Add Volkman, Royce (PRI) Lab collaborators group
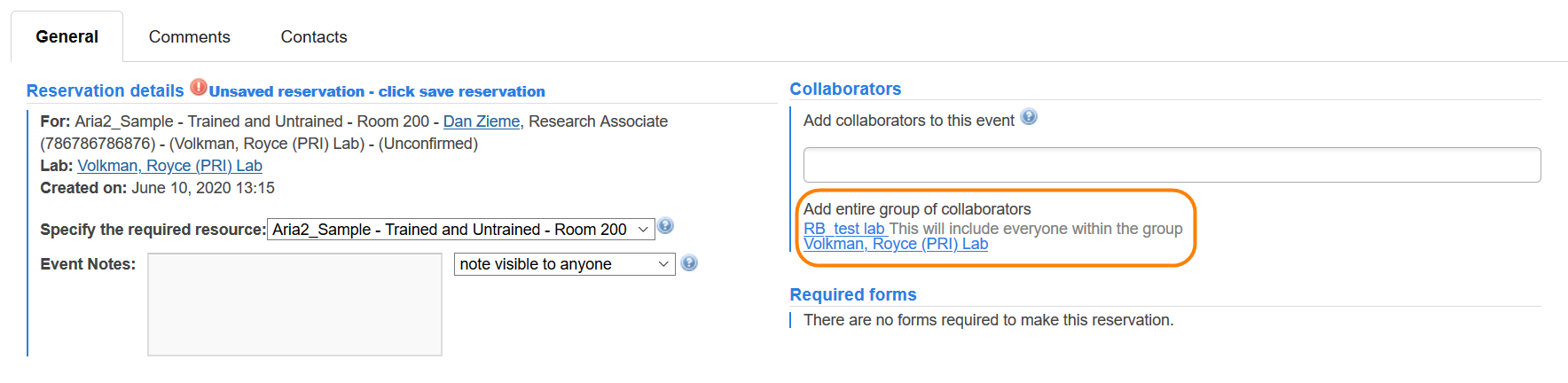 click(895, 245)
